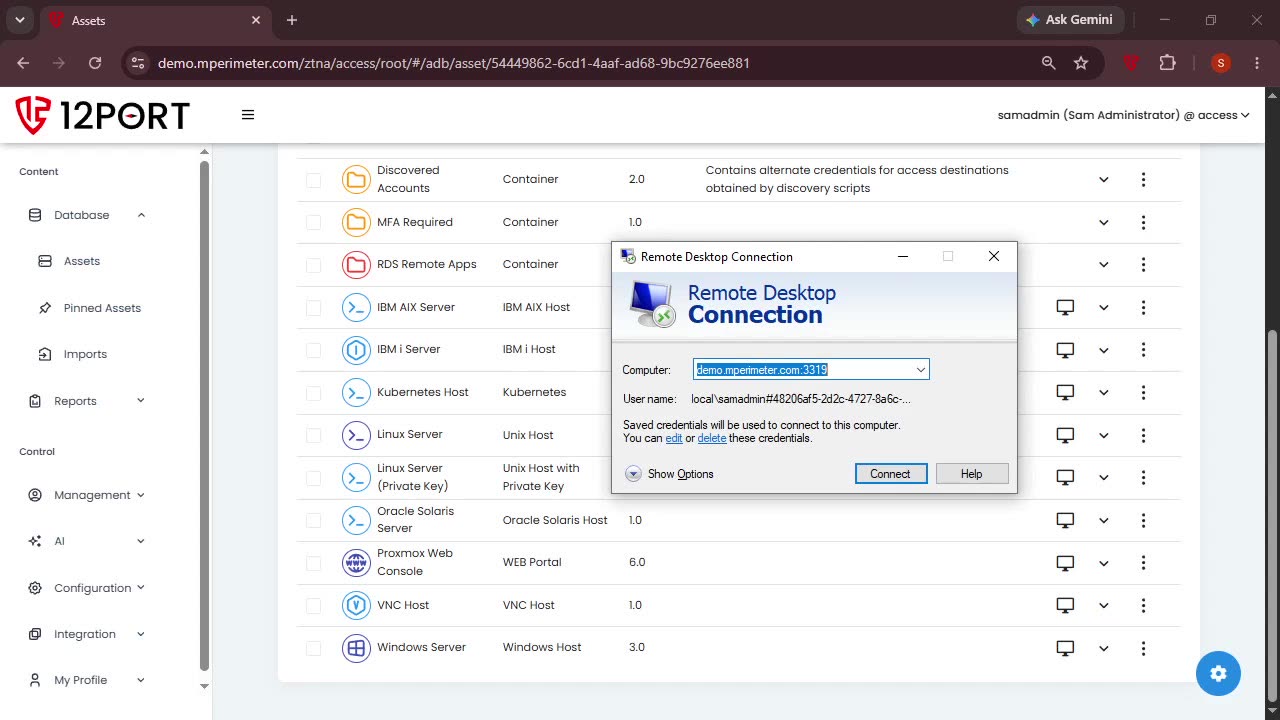The image size is (1280, 720).
Task: Bookmark this page with the star icon
Action: 1081,63
